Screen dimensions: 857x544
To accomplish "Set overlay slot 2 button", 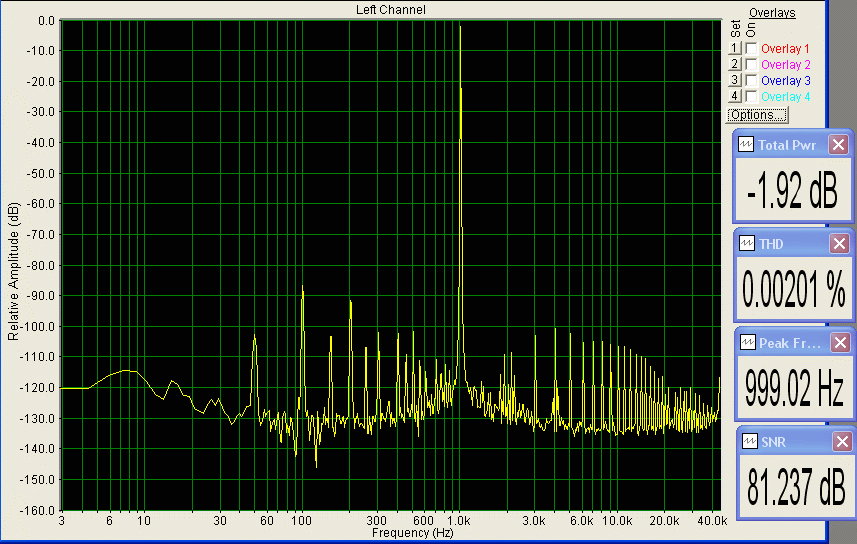I will [x=735, y=64].
